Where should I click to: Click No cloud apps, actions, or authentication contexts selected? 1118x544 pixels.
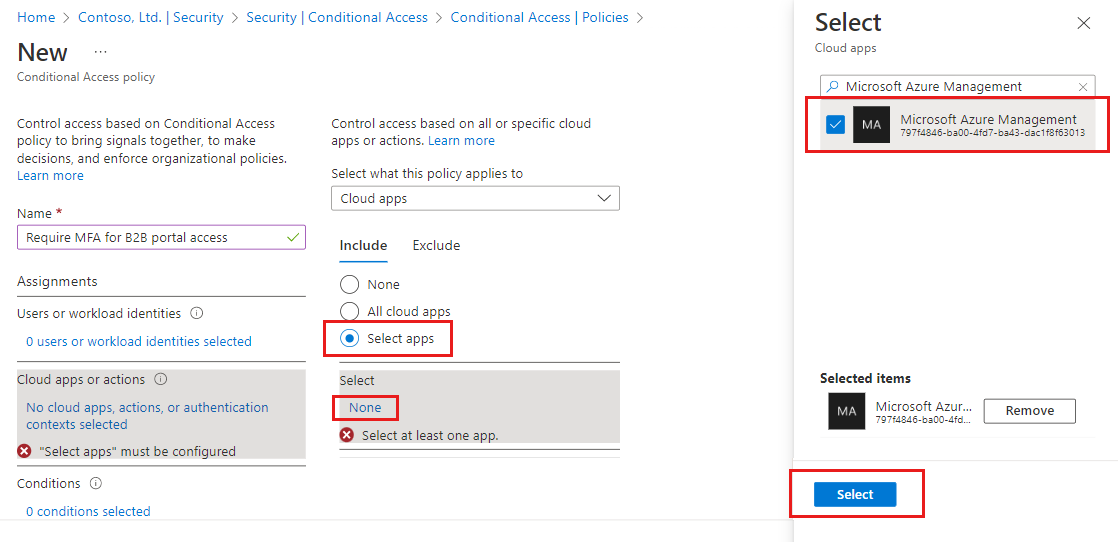[x=148, y=416]
